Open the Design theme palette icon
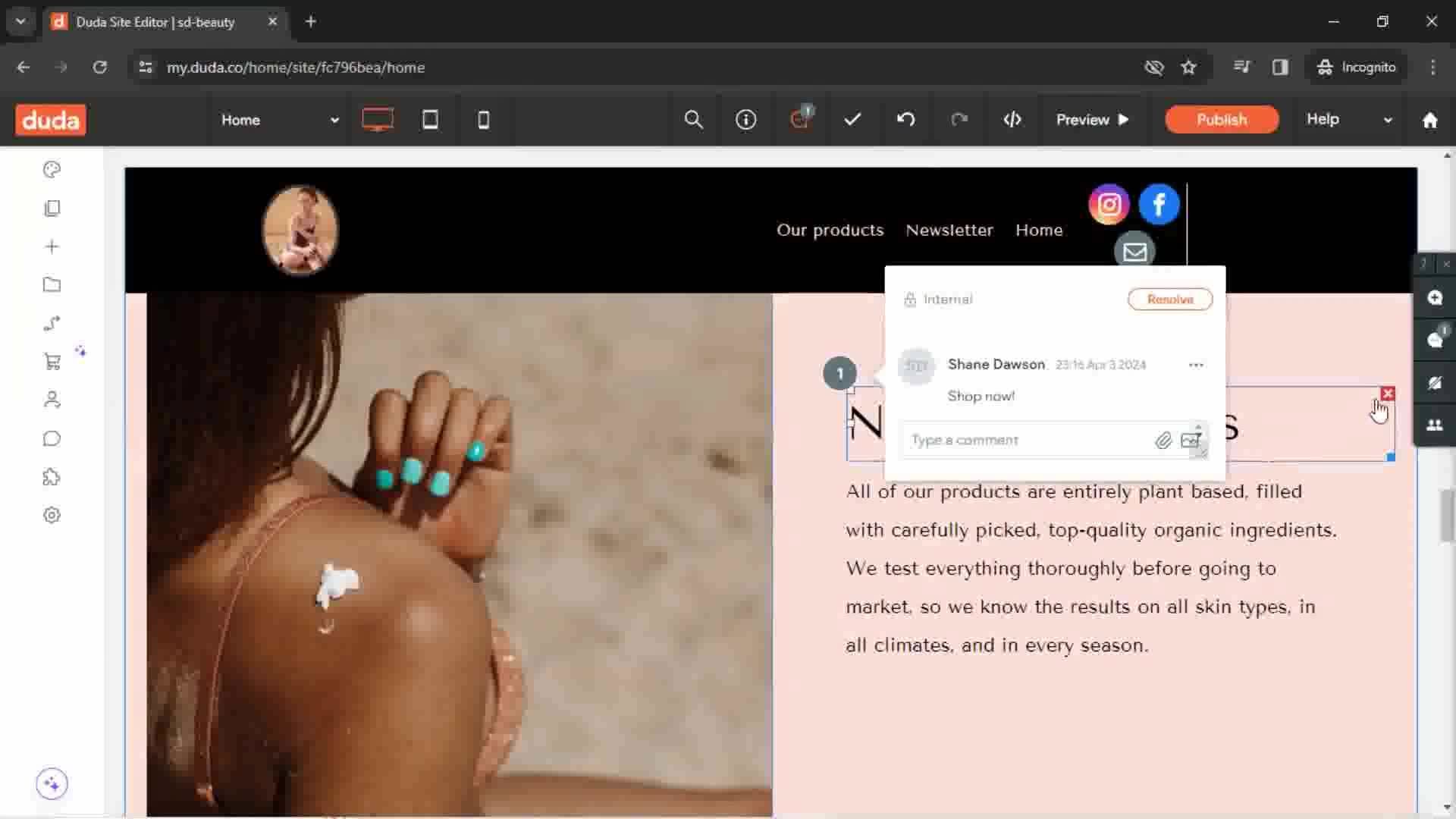Image resolution: width=1456 pixels, height=819 pixels. 52,169
